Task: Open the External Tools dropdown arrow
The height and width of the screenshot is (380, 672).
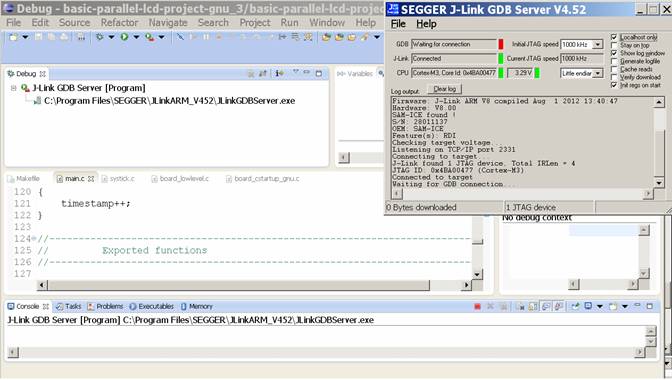Action: [x=161, y=37]
